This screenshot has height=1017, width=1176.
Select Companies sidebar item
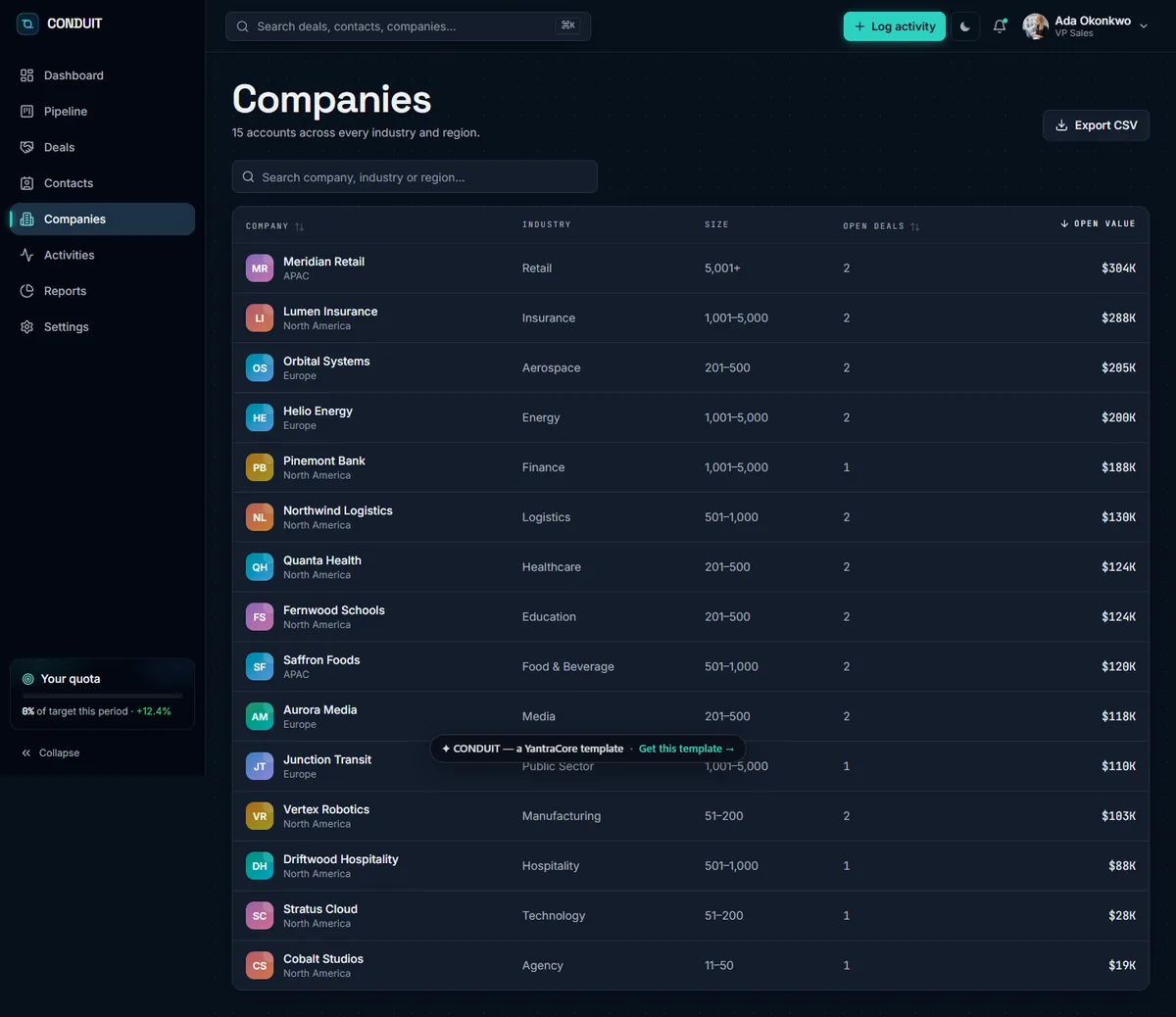coord(102,219)
